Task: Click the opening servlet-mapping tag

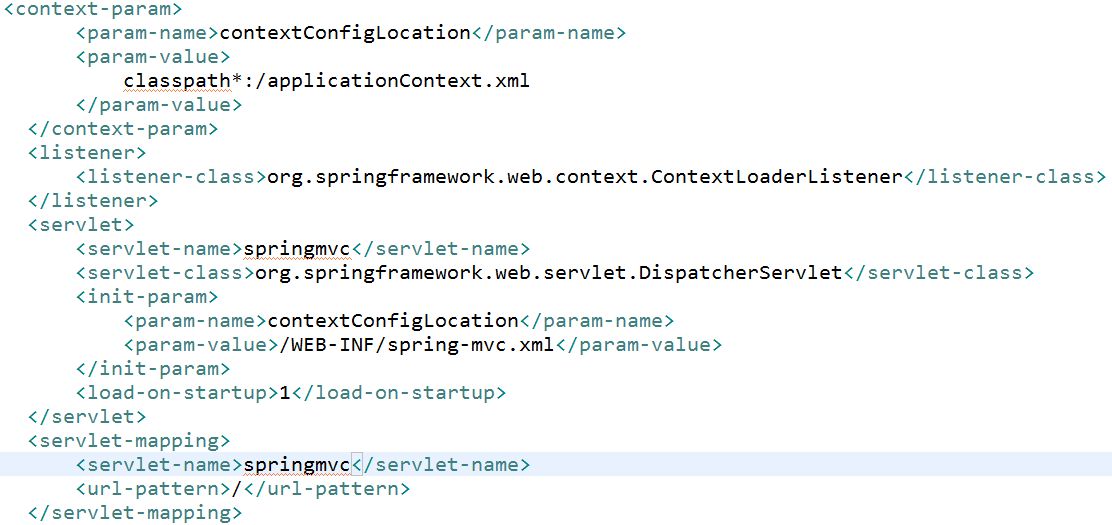Action: coord(129,441)
